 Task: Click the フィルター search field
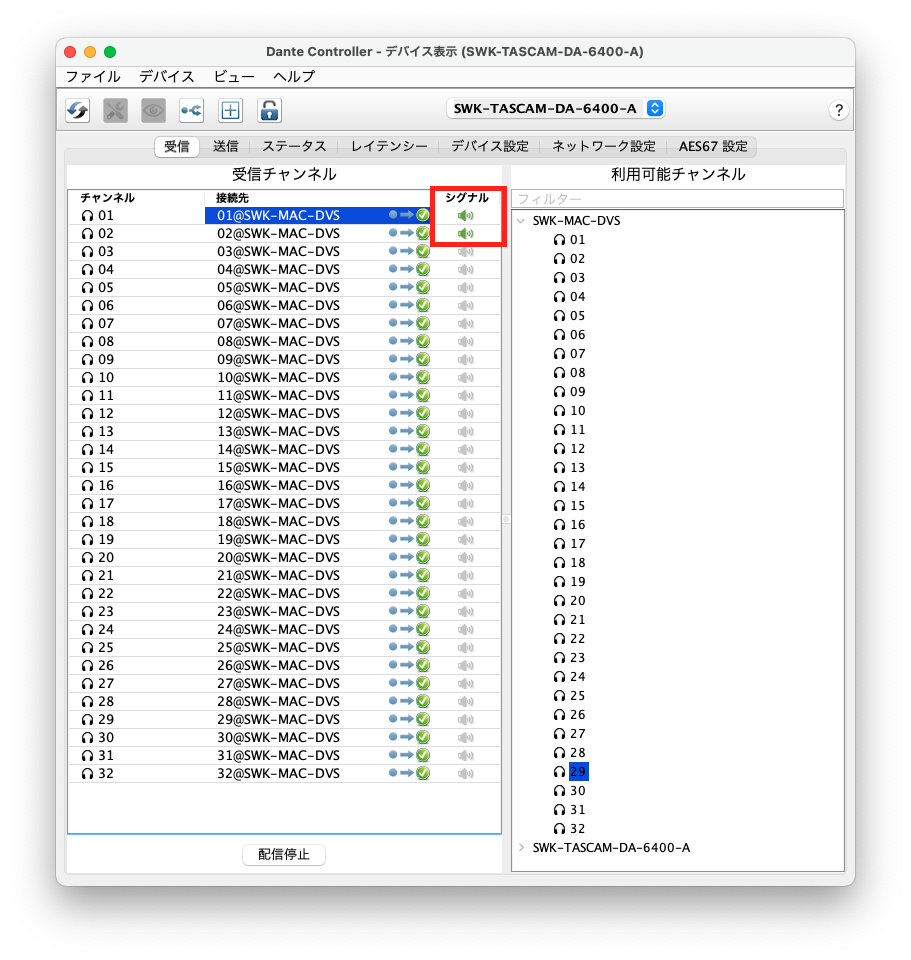coord(677,199)
